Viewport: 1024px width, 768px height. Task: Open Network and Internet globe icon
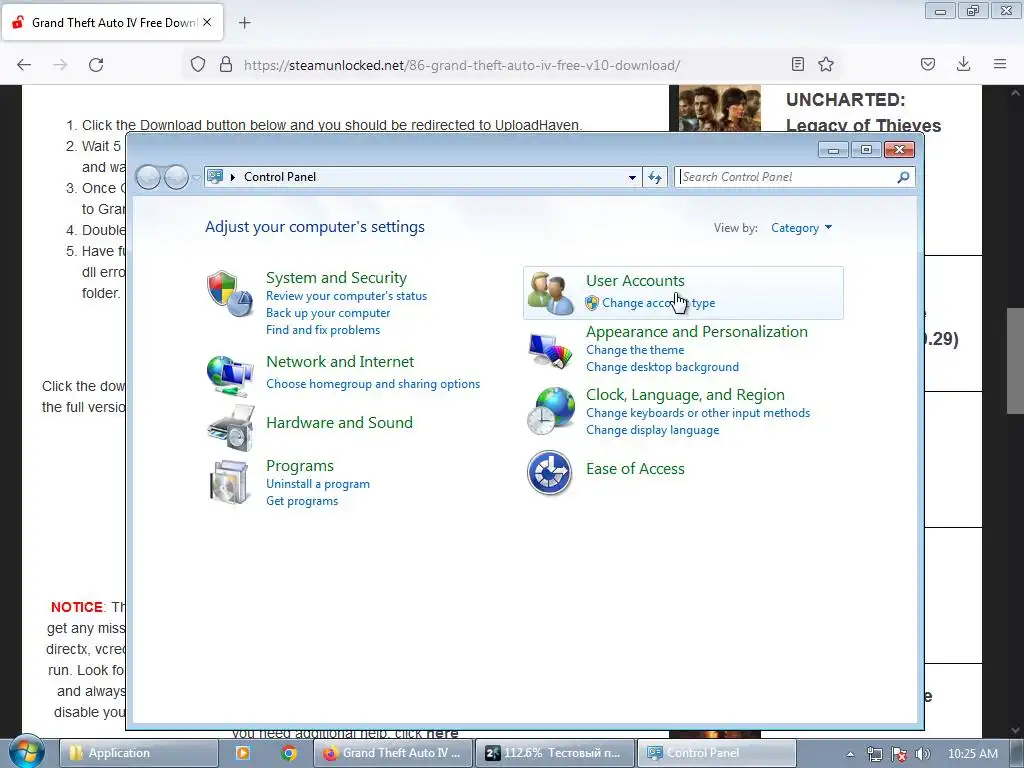tap(229, 376)
